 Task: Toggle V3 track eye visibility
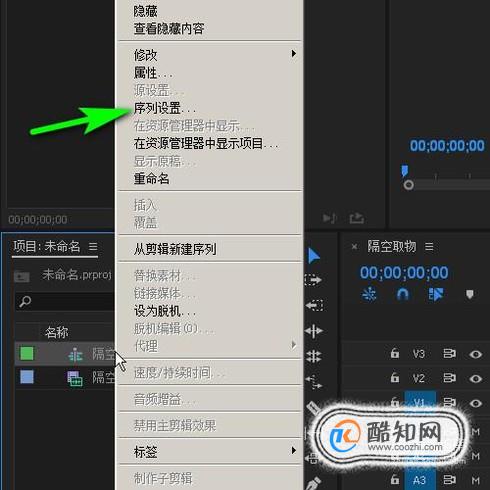[x=475, y=354]
